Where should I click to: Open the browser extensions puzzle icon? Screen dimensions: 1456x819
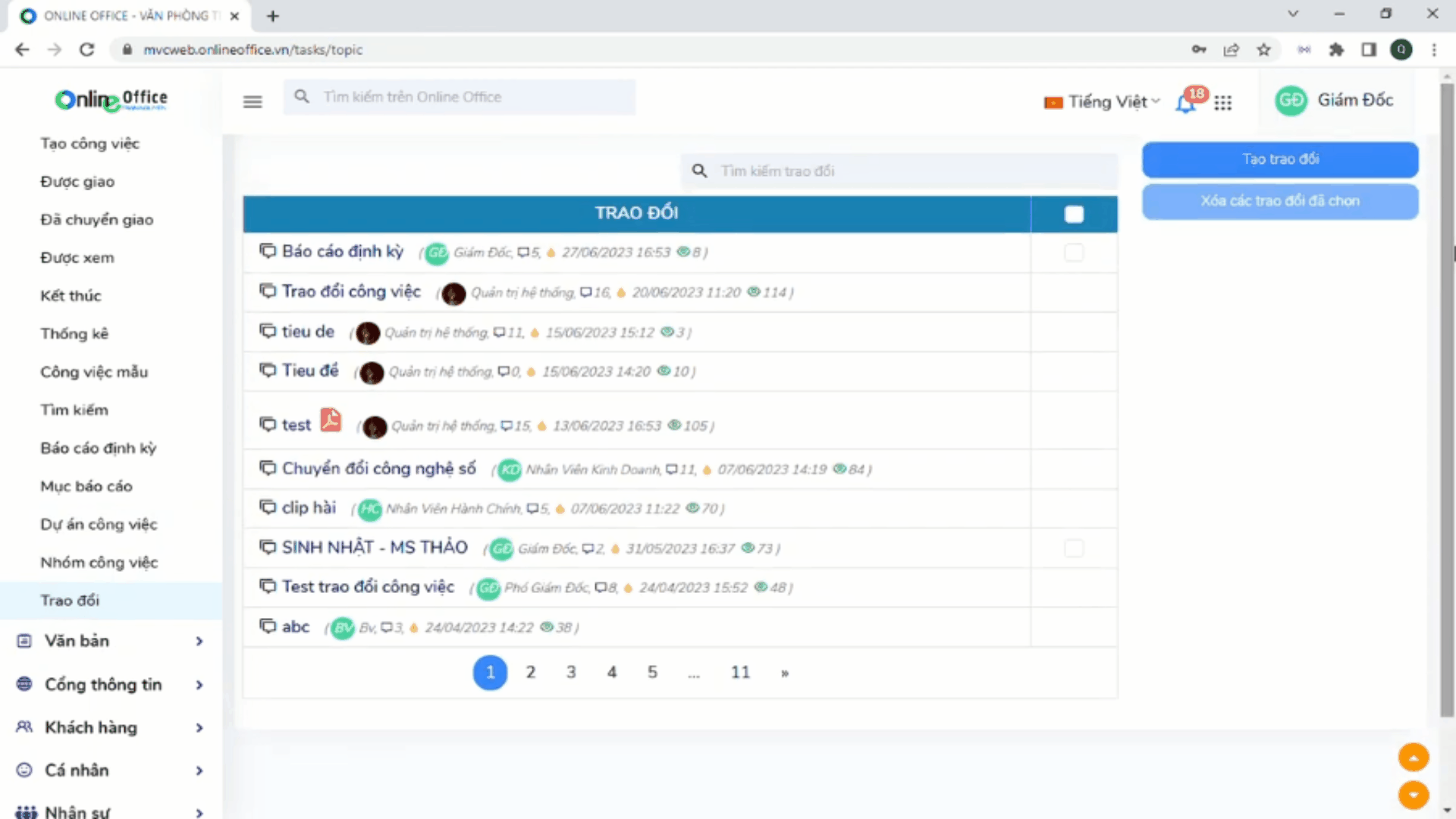[1336, 50]
